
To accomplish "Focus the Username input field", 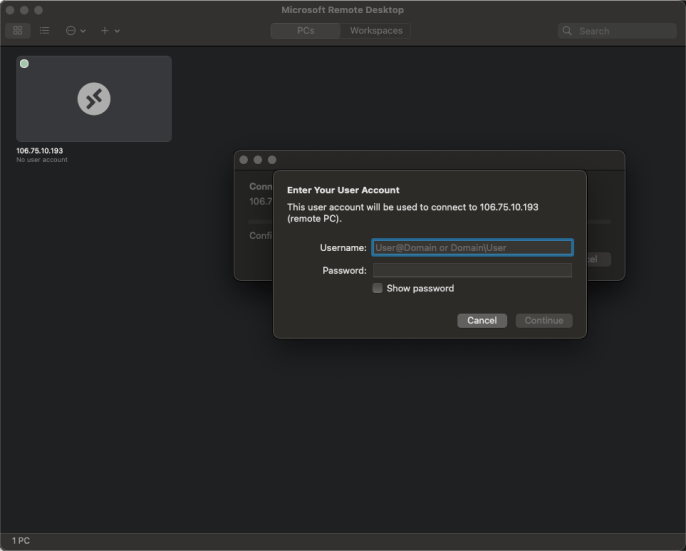I will point(472,248).
